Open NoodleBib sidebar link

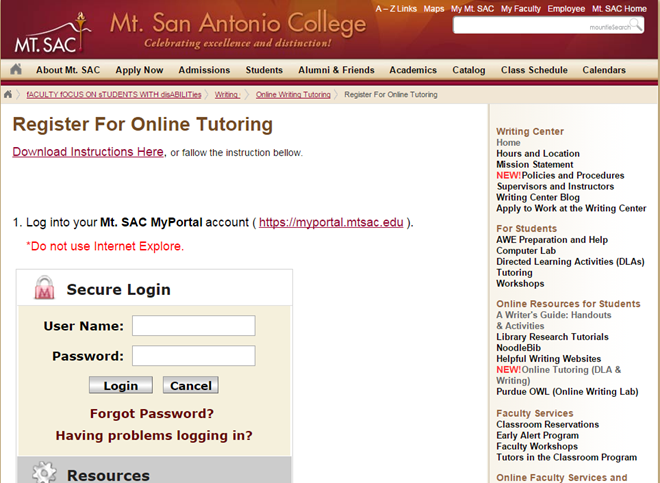coord(518,347)
